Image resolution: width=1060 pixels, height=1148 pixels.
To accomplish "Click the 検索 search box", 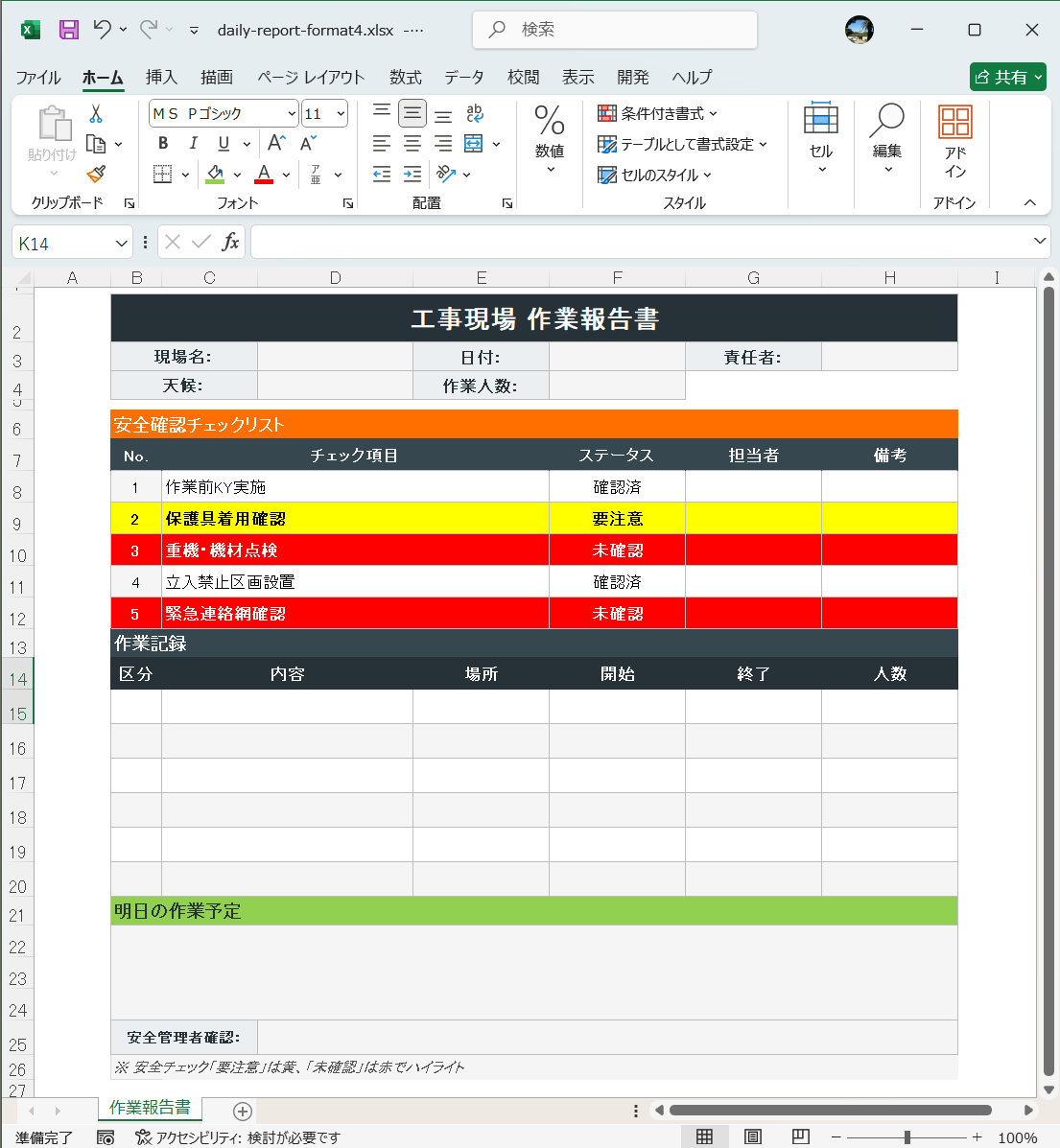I will tap(615, 30).
